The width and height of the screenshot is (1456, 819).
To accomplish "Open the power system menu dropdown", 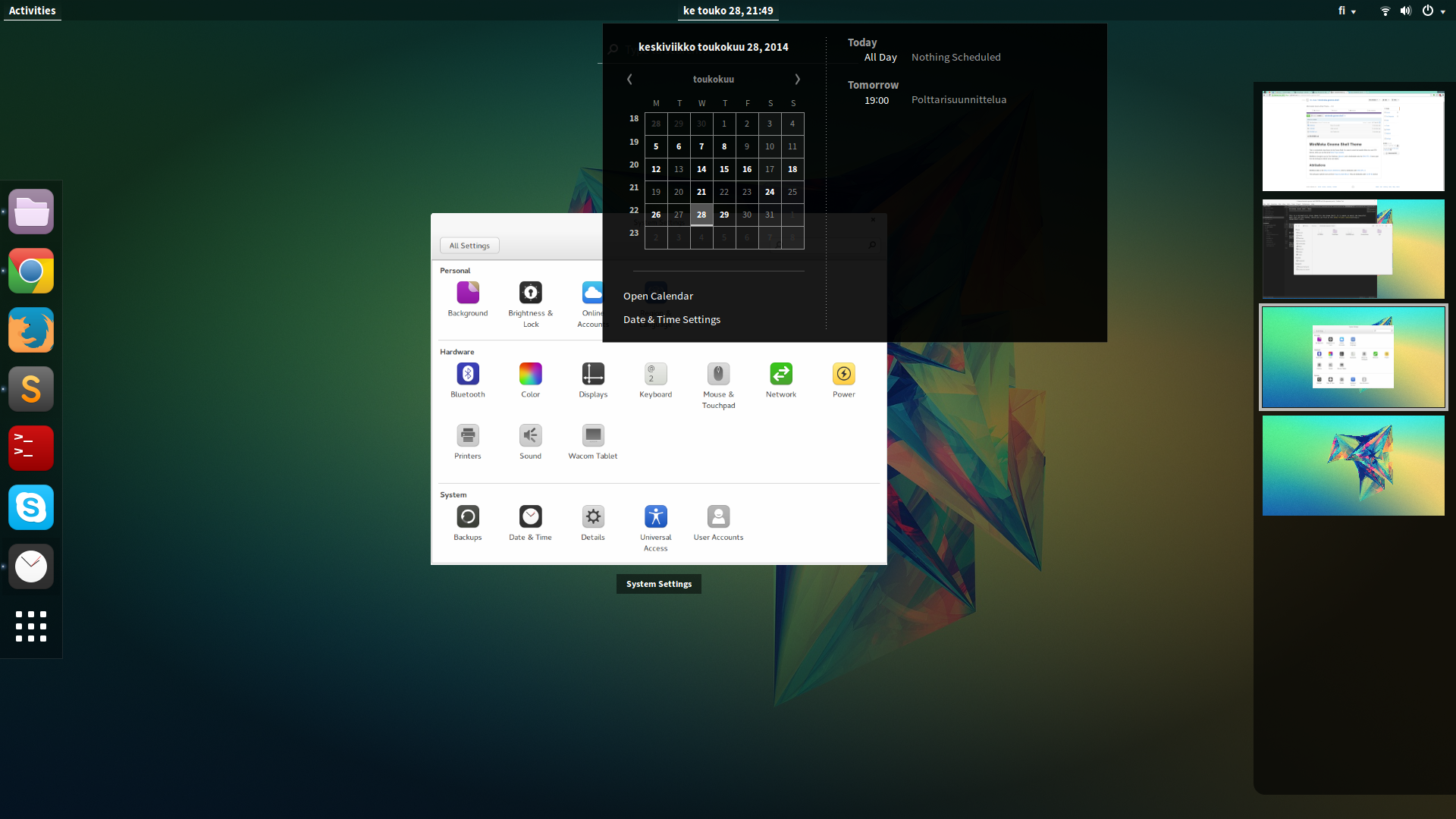I will coord(1432,11).
